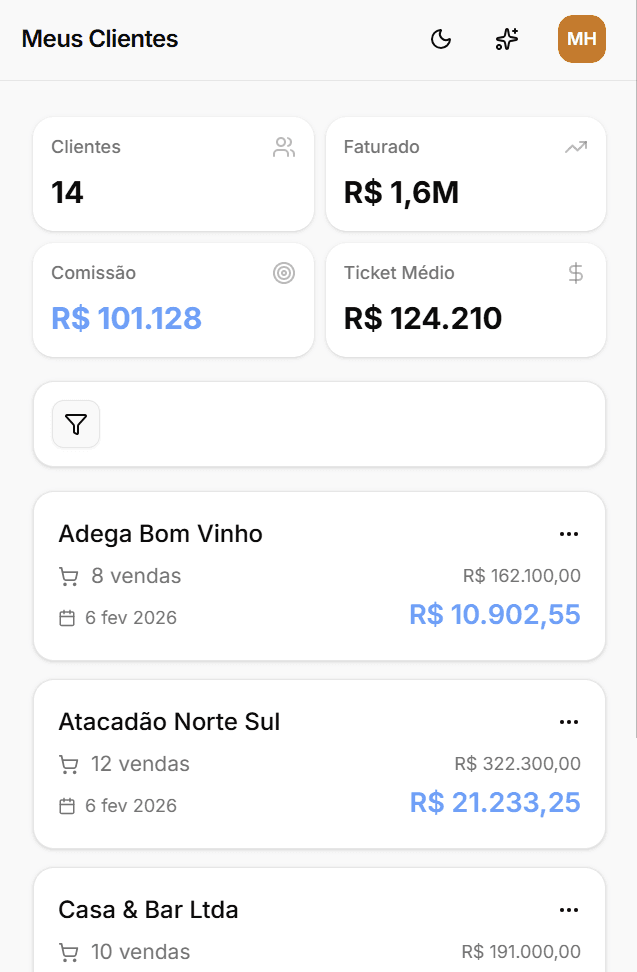
Task: Open the filter funnel button
Action: pyautogui.click(x=76, y=424)
